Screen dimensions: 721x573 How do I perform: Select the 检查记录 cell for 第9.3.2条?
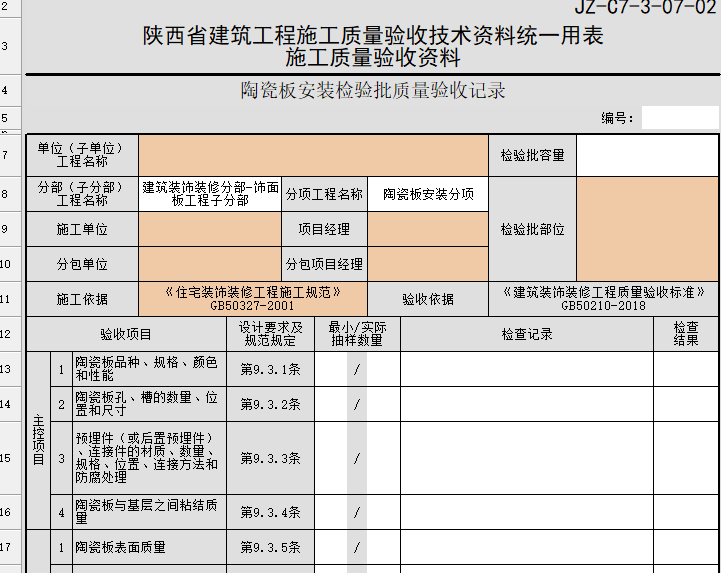(527, 404)
